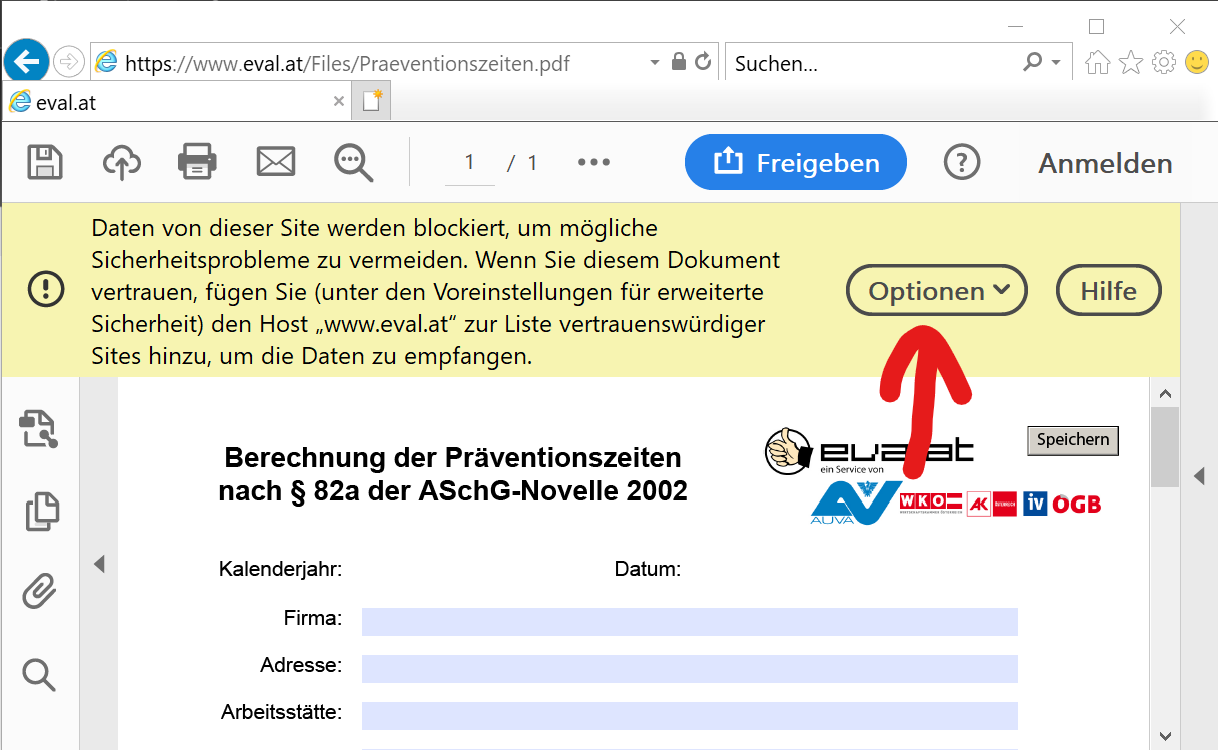This screenshot has height=750, width=1218.
Task: Click the vertical scrollbar thumb
Action: (x=1165, y=447)
